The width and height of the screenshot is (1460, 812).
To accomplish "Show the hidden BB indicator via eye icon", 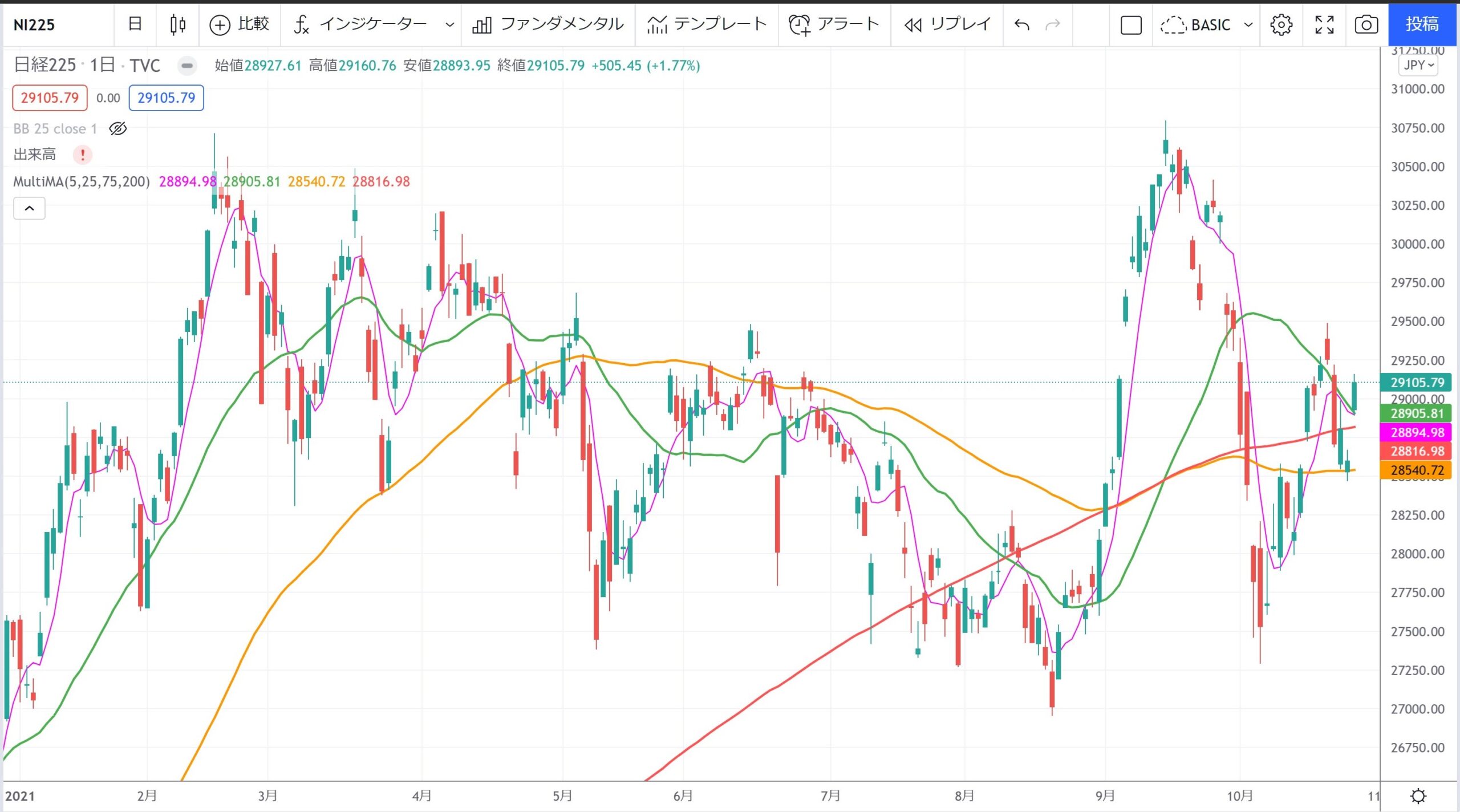I will click(x=118, y=128).
